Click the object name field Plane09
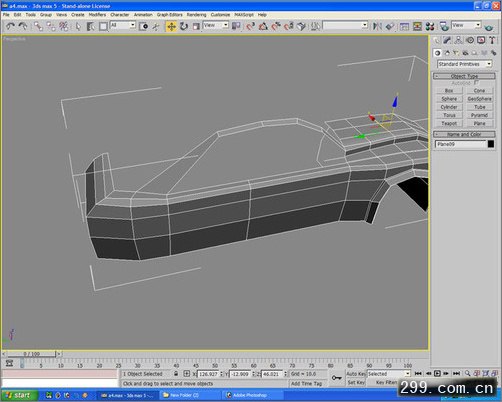 pyautogui.click(x=461, y=144)
